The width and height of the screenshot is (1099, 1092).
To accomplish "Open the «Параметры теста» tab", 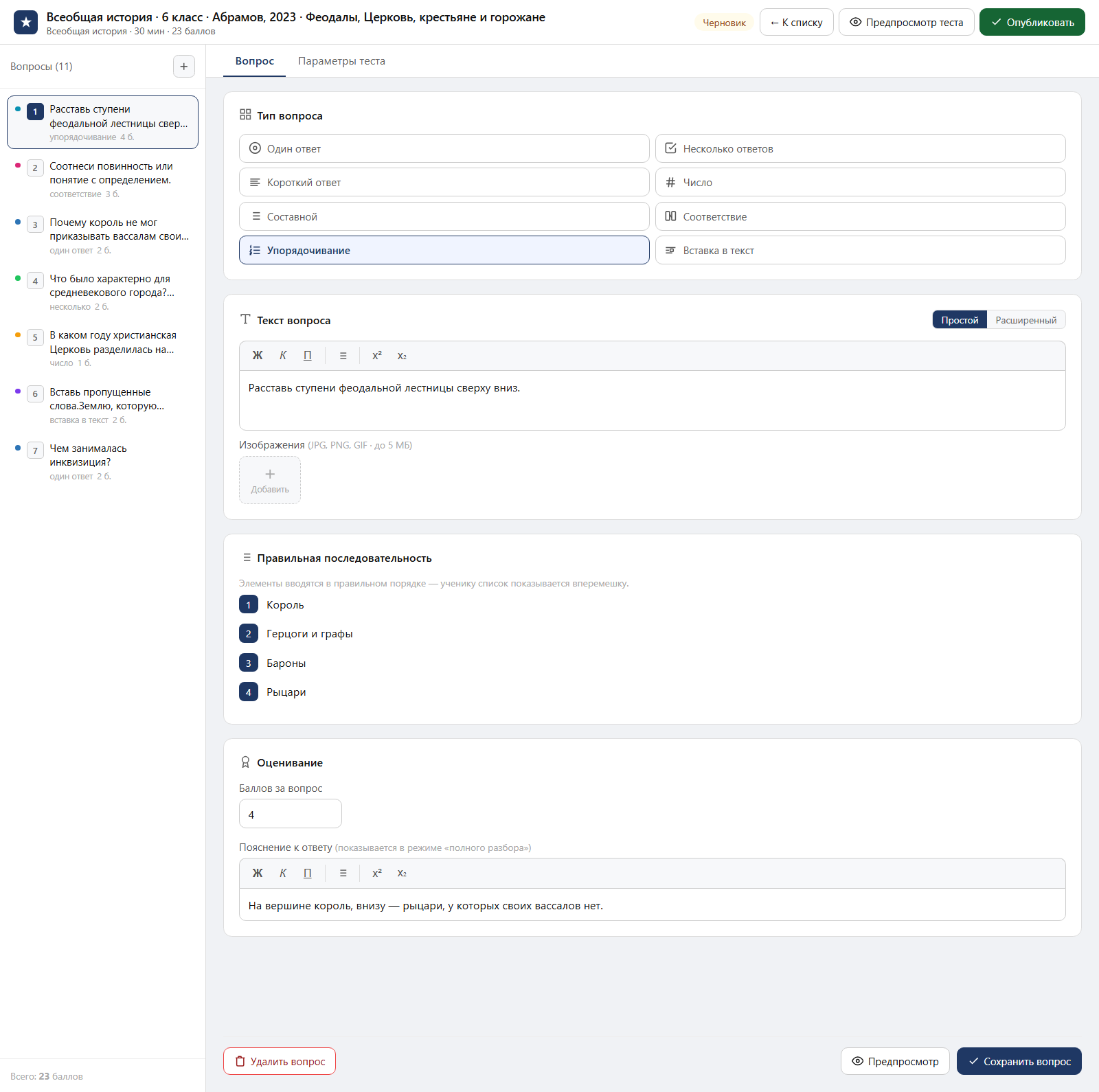I will pyautogui.click(x=341, y=61).
